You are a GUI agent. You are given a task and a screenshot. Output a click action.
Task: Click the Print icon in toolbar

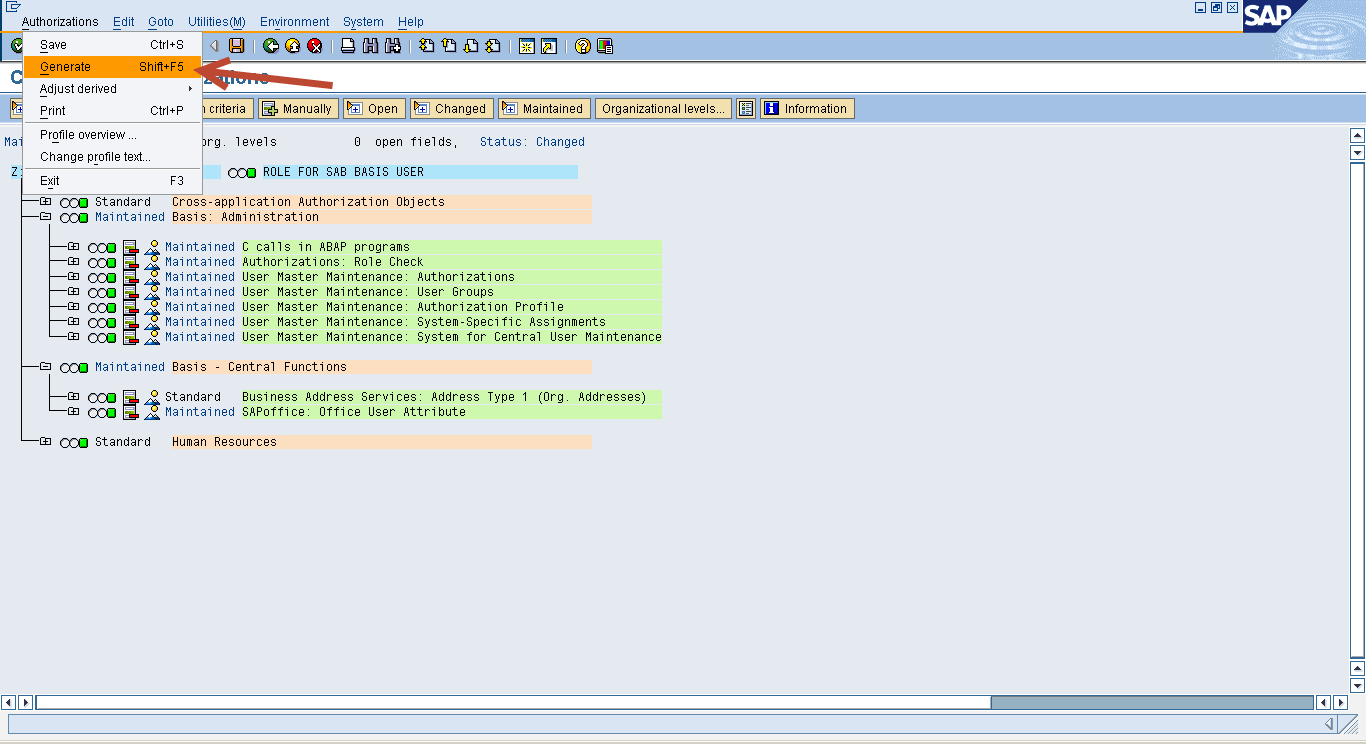[x=348, y=46]
